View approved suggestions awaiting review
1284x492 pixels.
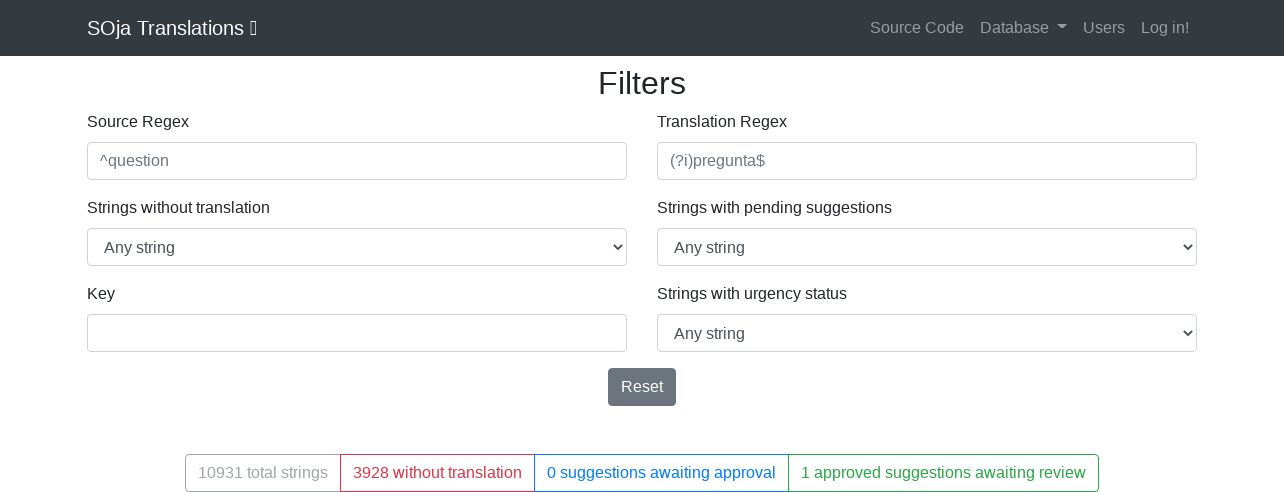943,473
